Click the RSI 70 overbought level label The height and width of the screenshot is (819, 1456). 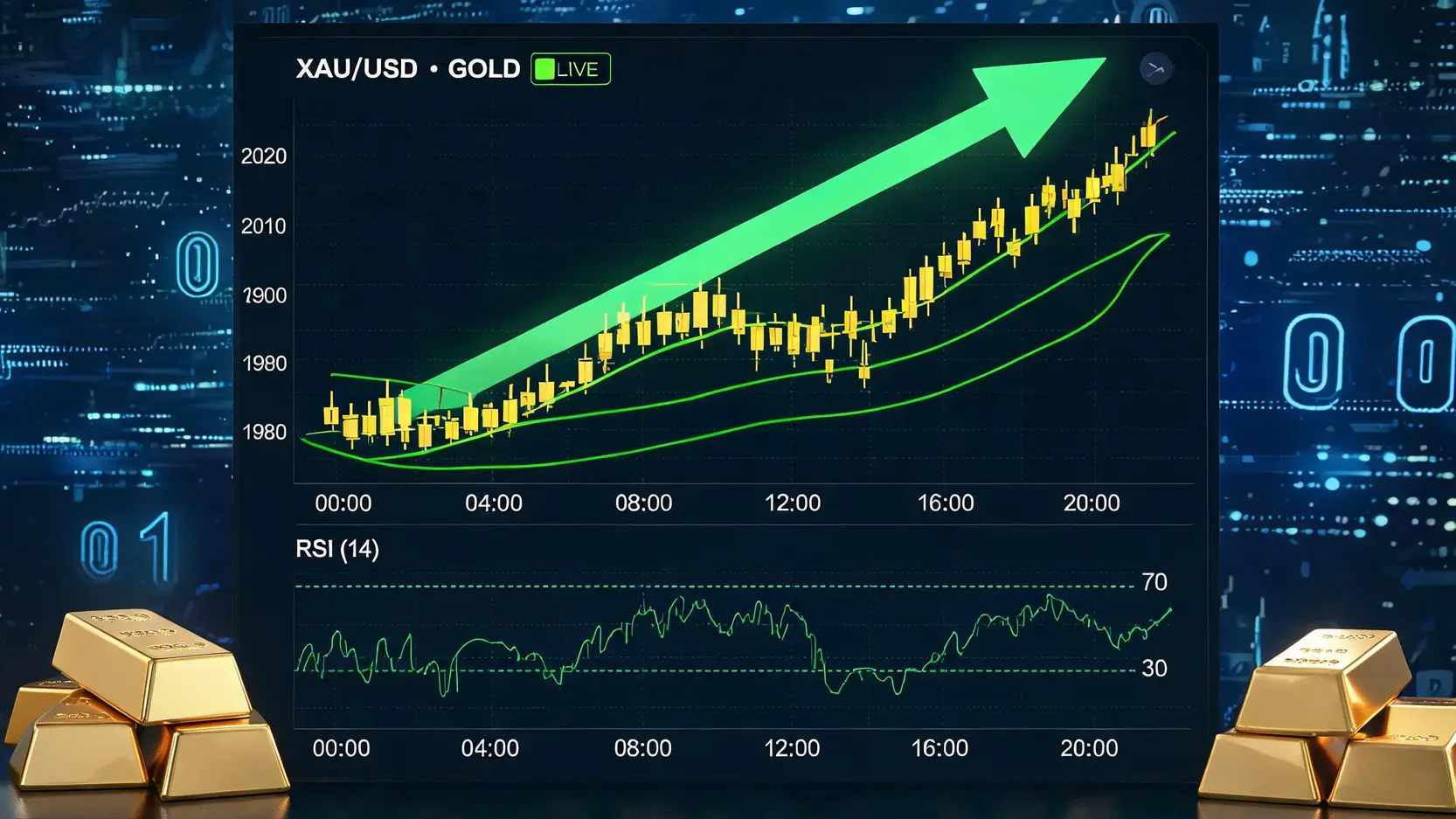tap(1154, 582)
